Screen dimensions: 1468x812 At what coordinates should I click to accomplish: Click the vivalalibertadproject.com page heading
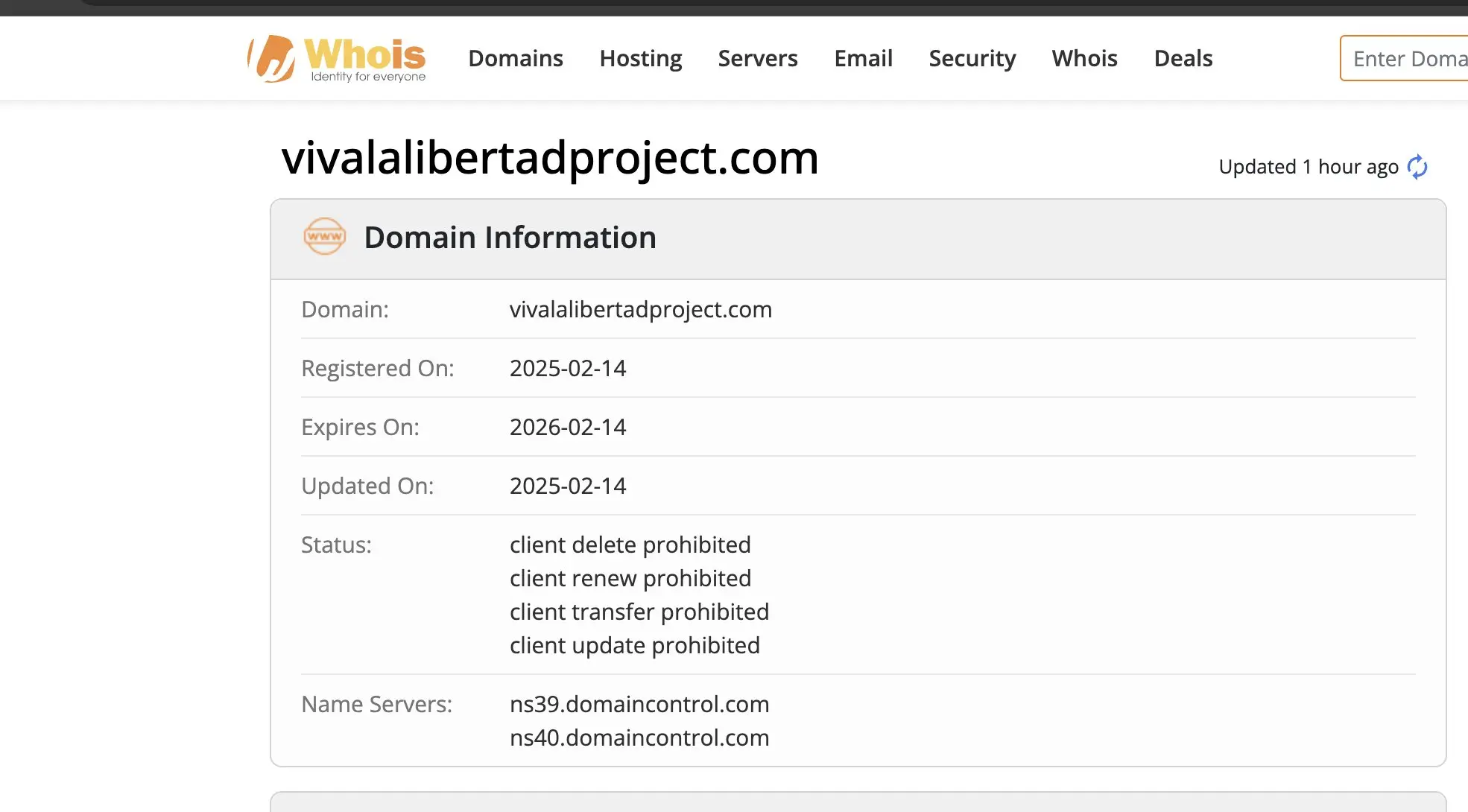[x=550, y=158]
